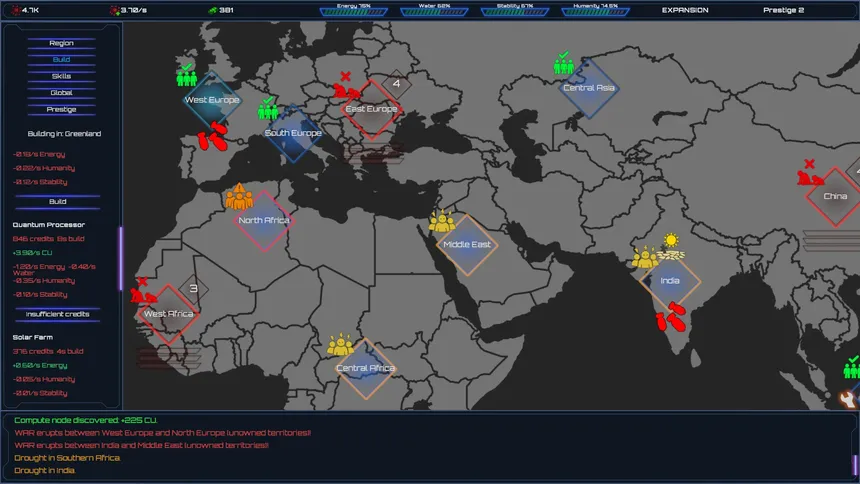Screen dimensions: 860x484
Task: Click the Water progress bar
Action: click(434, 12)
